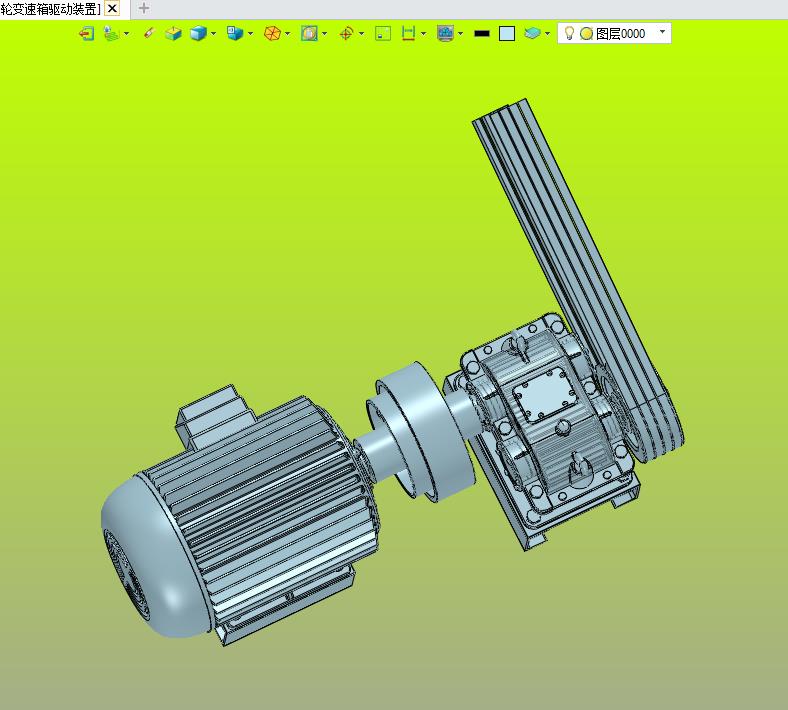
Task: Open the dropdown beside framed filter icon
Action: click(x=324, y=34)
